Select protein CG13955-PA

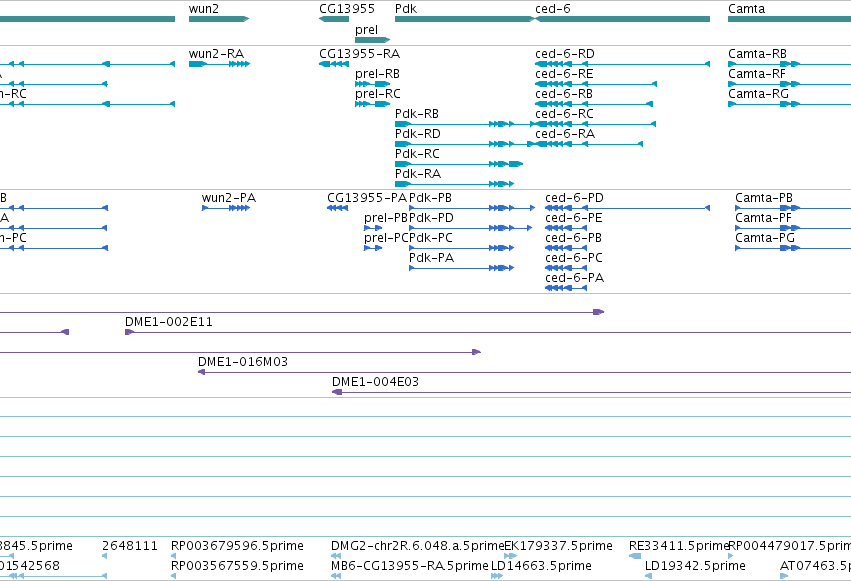338,208
